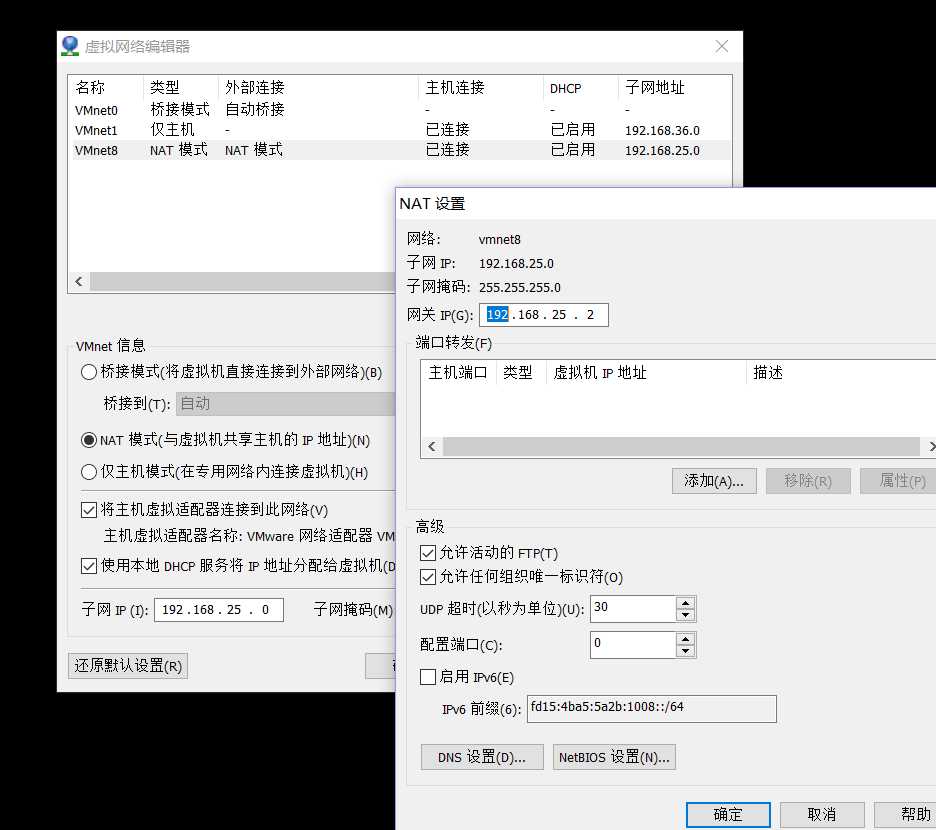The image size is (936, 830).
Task: Click port forwarding horizontal scrollbar track
Action: 681,447
